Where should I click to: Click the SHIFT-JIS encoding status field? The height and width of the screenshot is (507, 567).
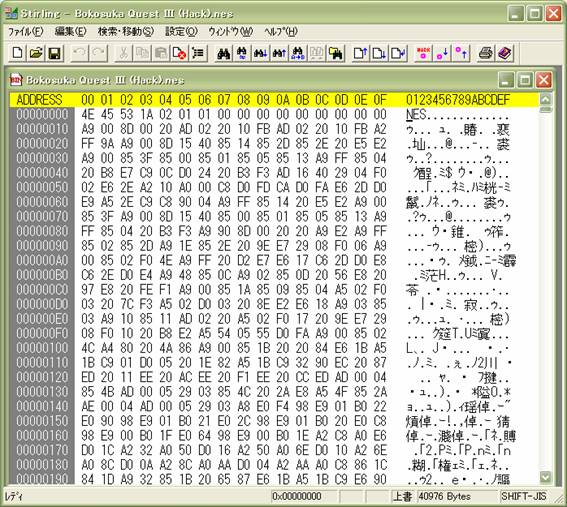pyautogui.click(x=524, y=496)
